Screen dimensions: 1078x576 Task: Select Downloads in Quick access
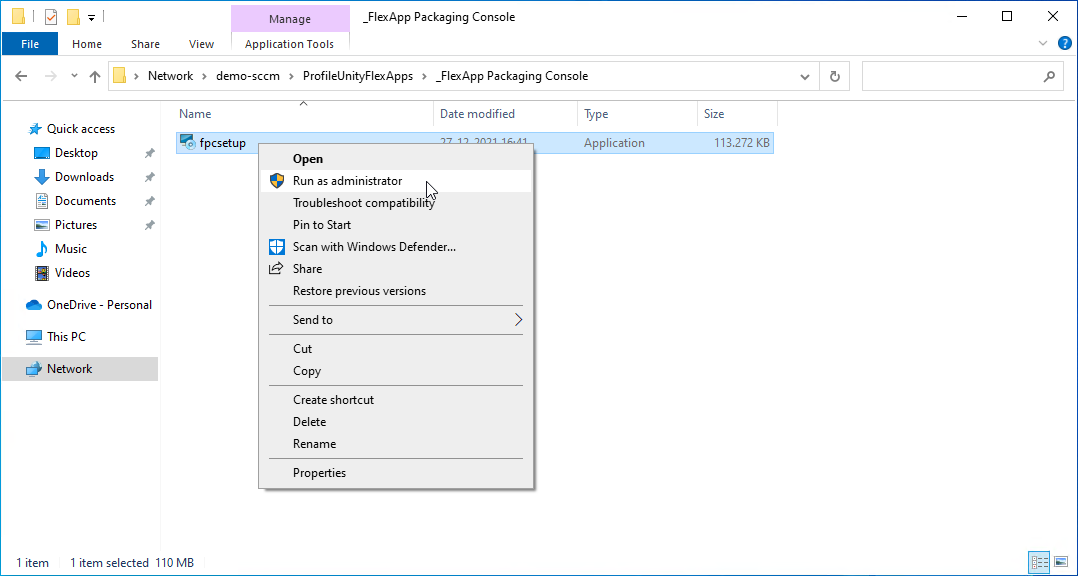[x=84, y=177]
